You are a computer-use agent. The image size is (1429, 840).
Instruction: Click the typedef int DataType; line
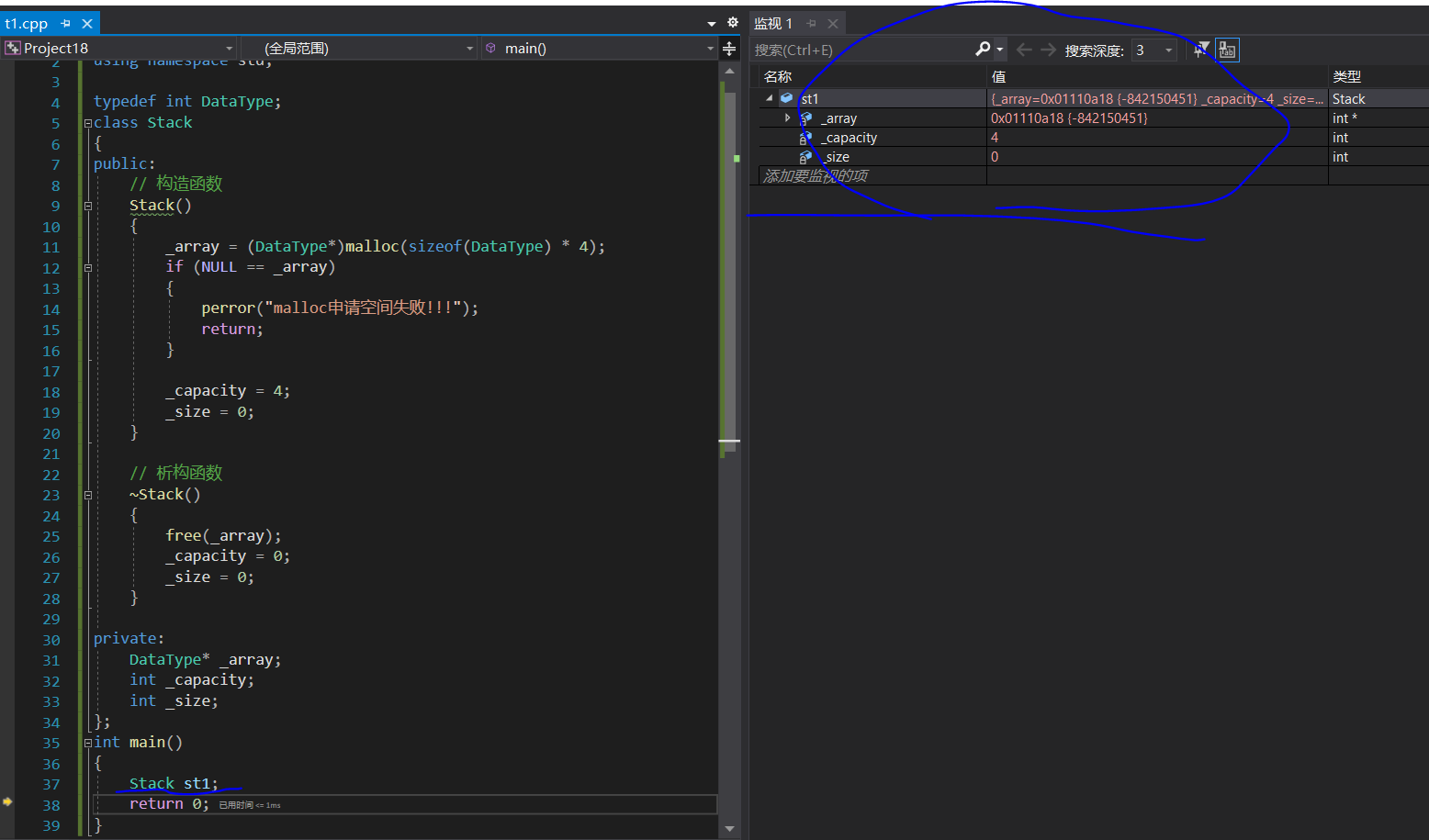[187, 101]
